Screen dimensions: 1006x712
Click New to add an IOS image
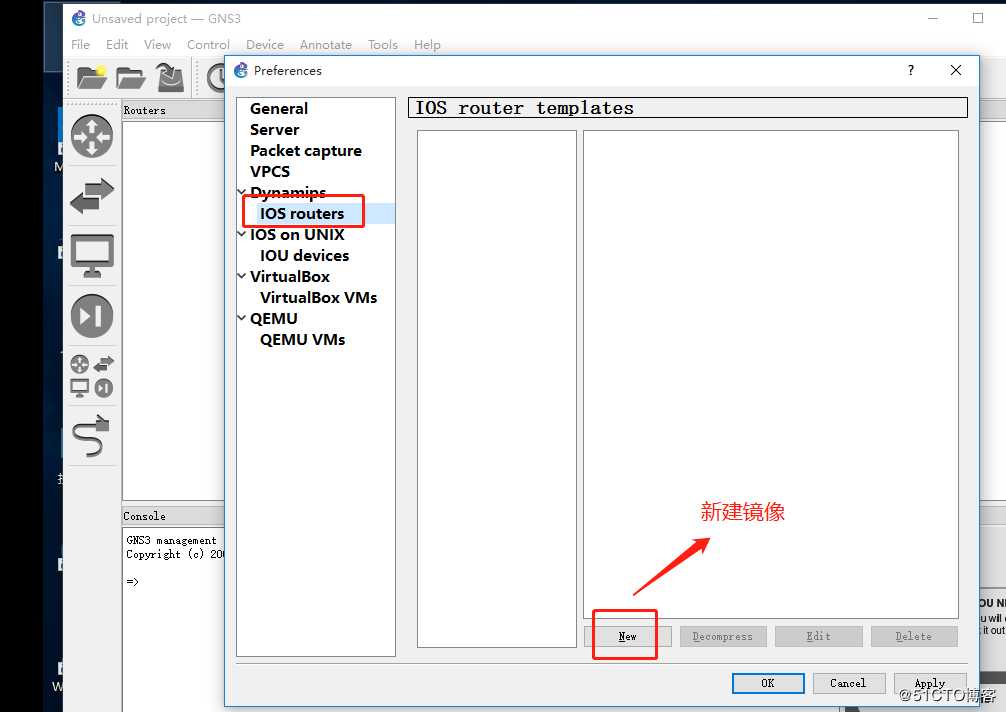click(x=627, y=636)
